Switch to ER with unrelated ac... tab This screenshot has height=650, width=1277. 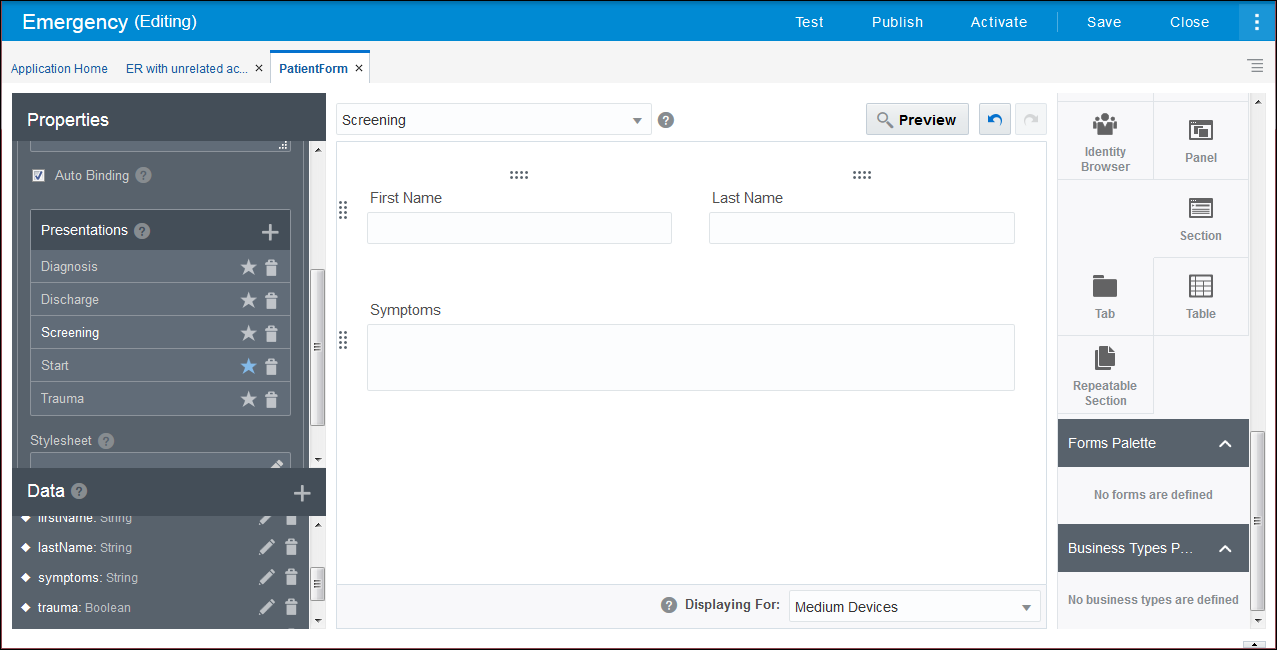coord(187,69)
